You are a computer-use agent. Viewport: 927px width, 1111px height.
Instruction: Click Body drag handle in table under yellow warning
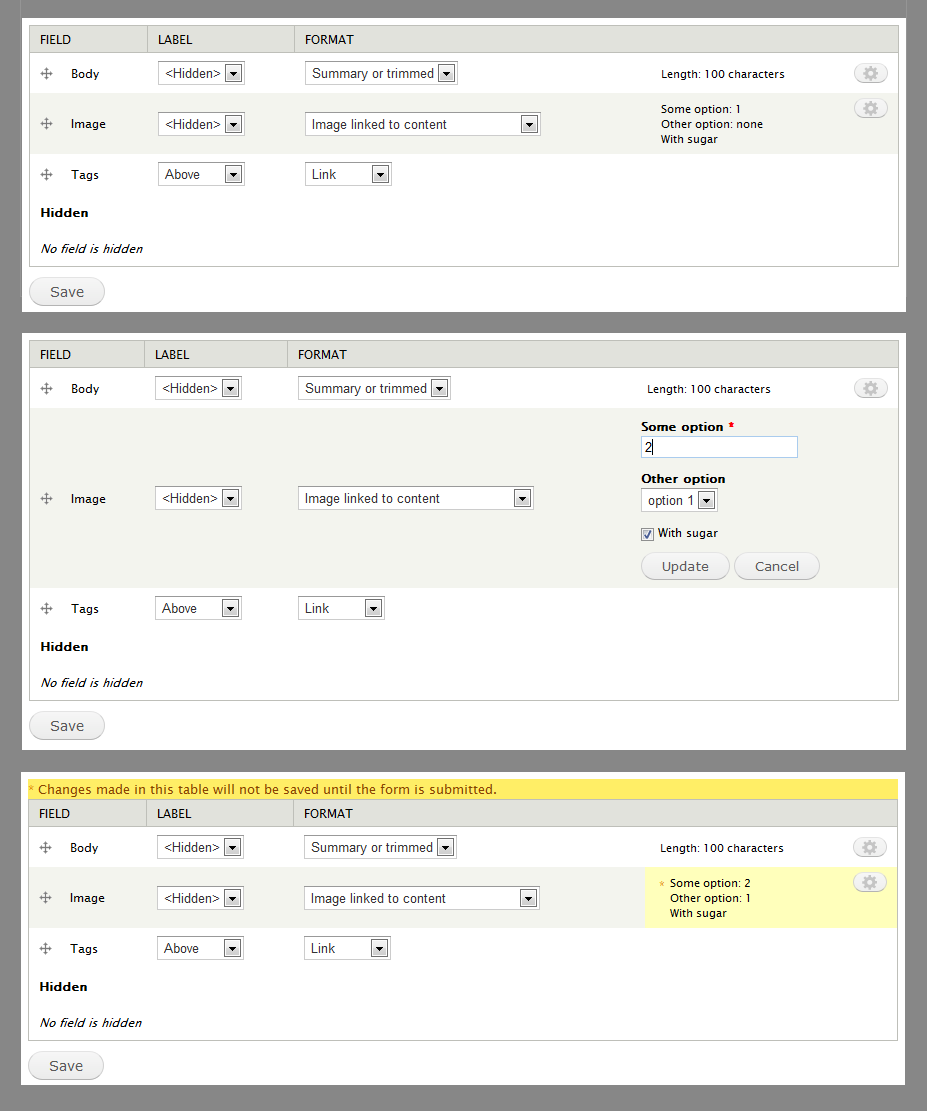(x=46, y=848)
